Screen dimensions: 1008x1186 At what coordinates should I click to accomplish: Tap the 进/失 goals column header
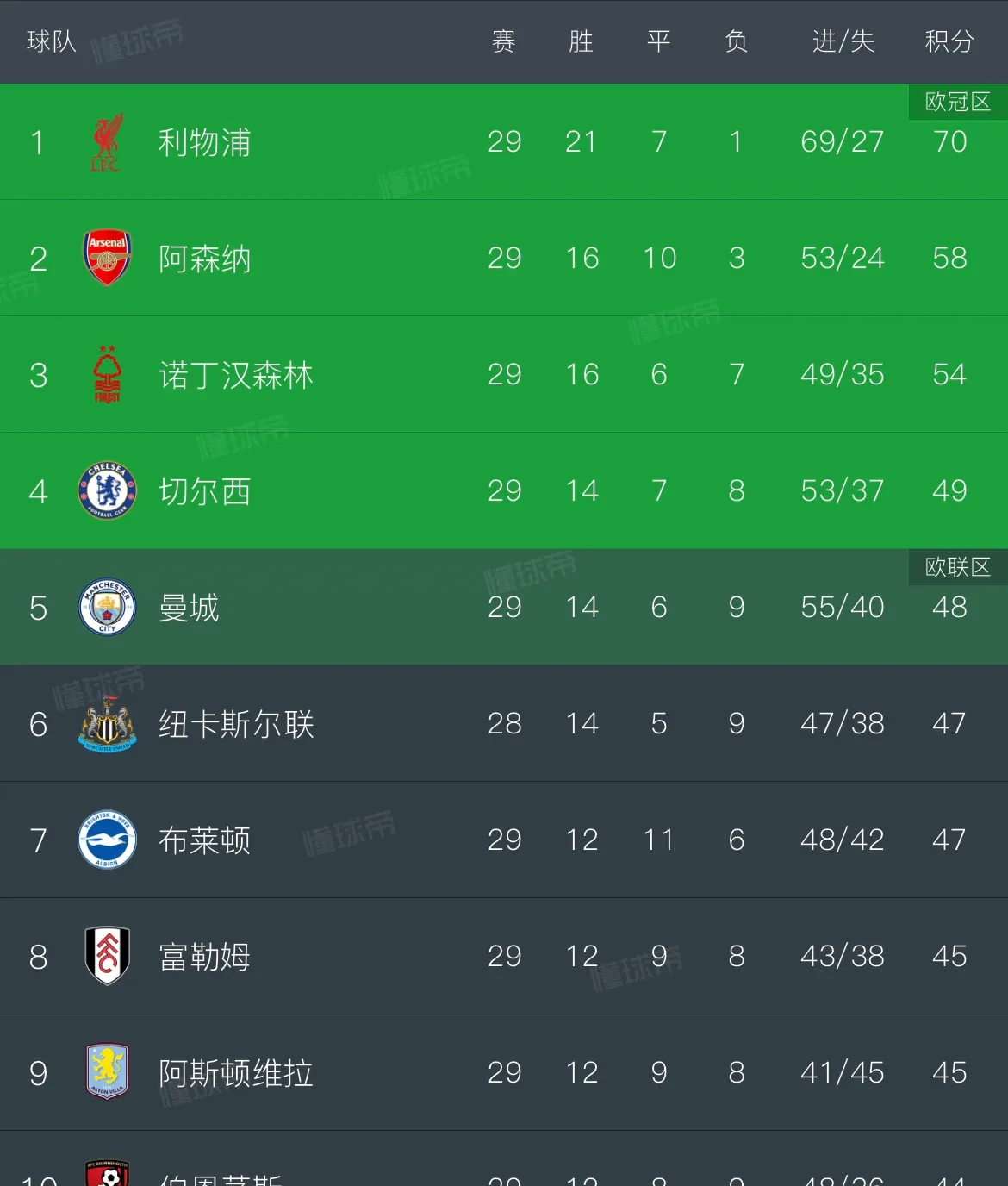click(x=843, y=41)
